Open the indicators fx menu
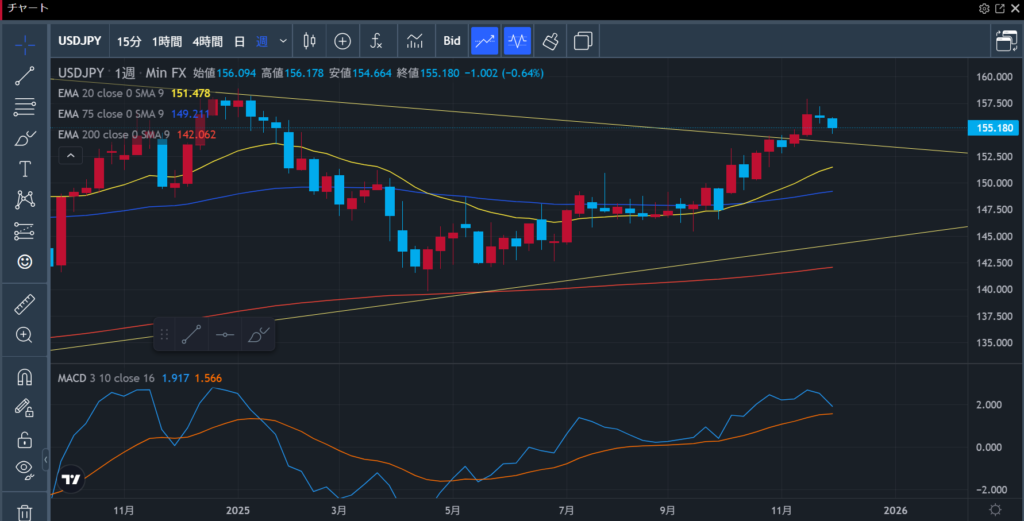This screenshot has height=521, width=1024. [x=376, y=41]
